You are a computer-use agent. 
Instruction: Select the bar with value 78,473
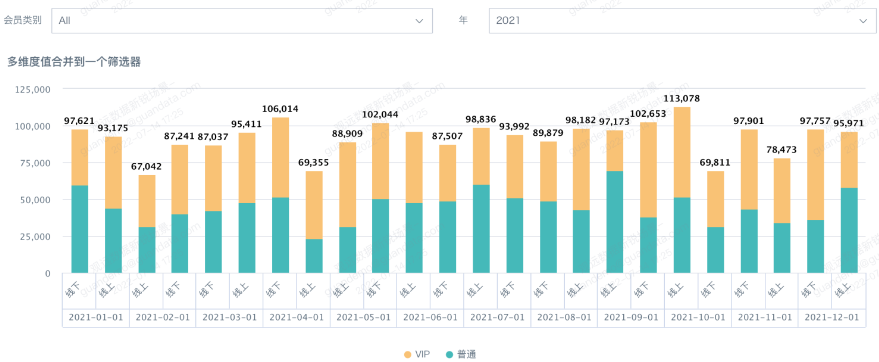click(x=782, y=216)
